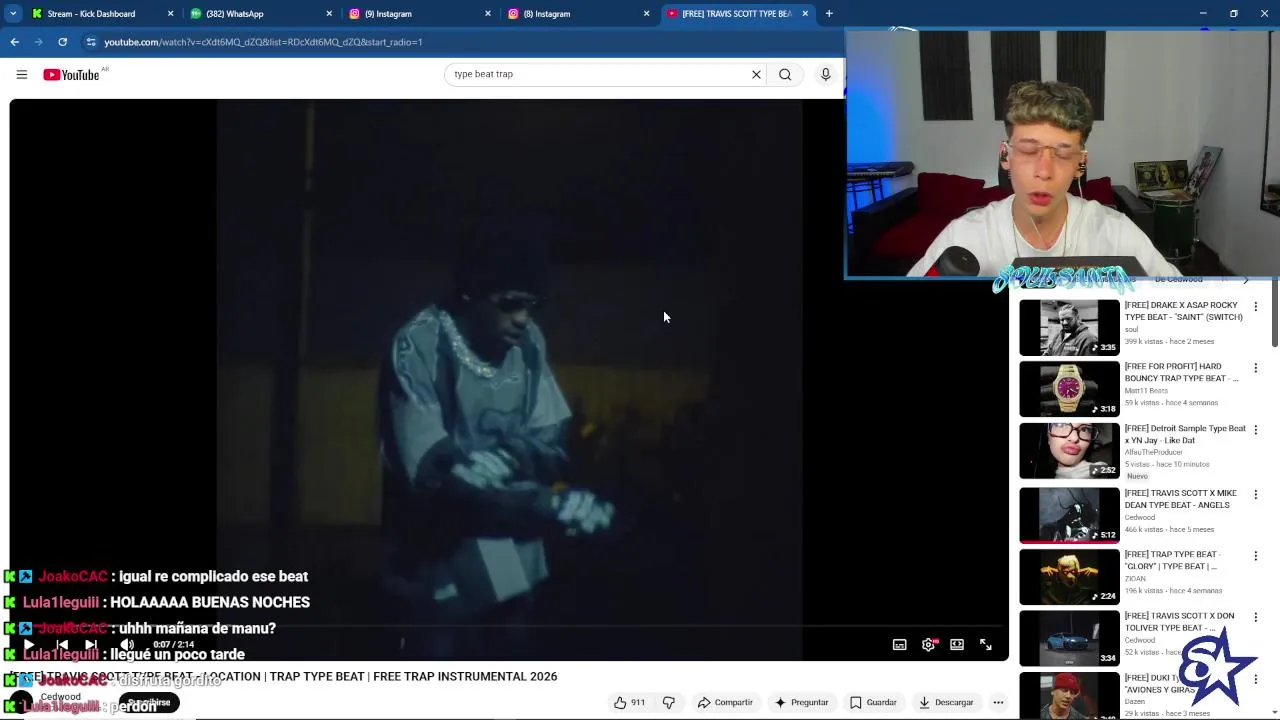Open options for Hard Bouncy Trap video
This screenshot has width=1280, height=720.
tap(1255, 368)
